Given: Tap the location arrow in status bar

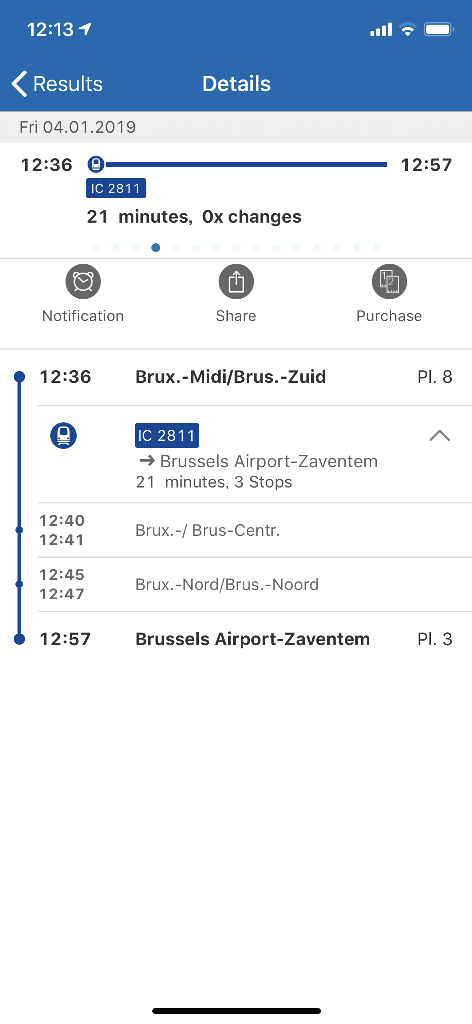Looking at the screenshot, I should pos(86,29).
